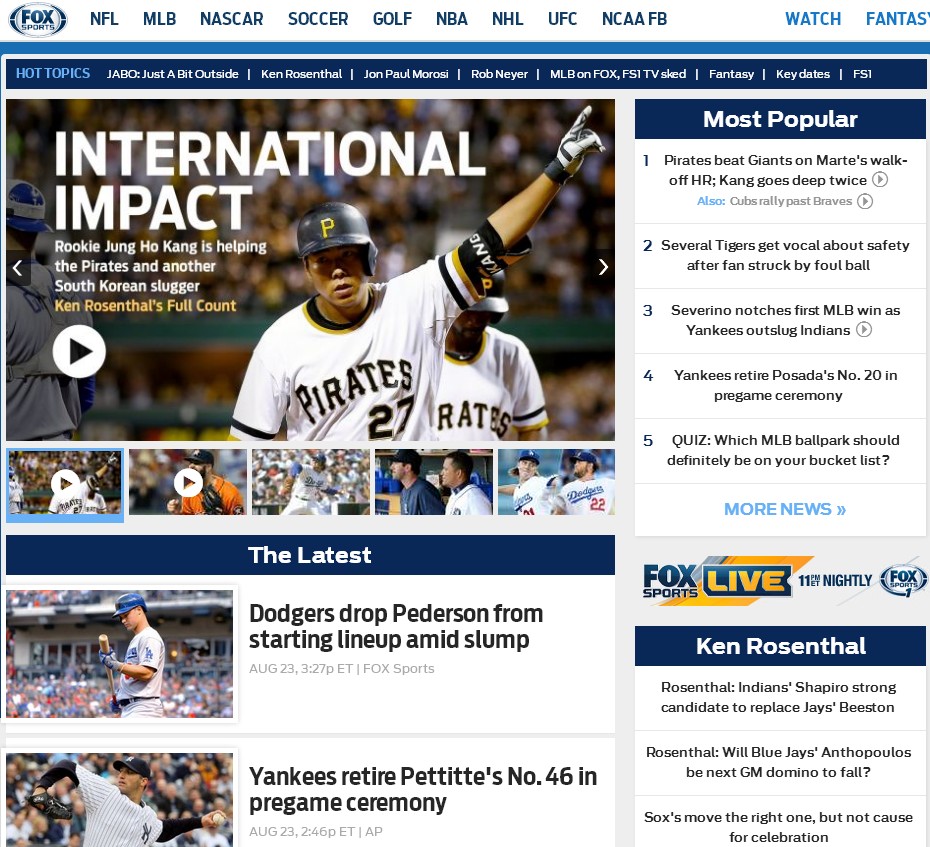
Task: Open the NASCAR section
Action: pos(231,18)
